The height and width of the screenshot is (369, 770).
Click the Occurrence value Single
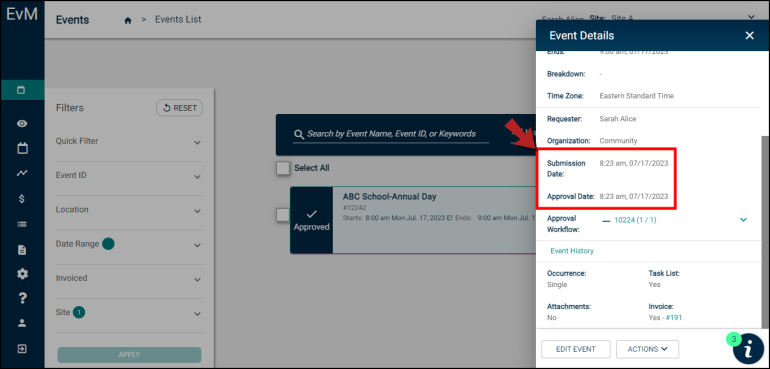point(557,284)
